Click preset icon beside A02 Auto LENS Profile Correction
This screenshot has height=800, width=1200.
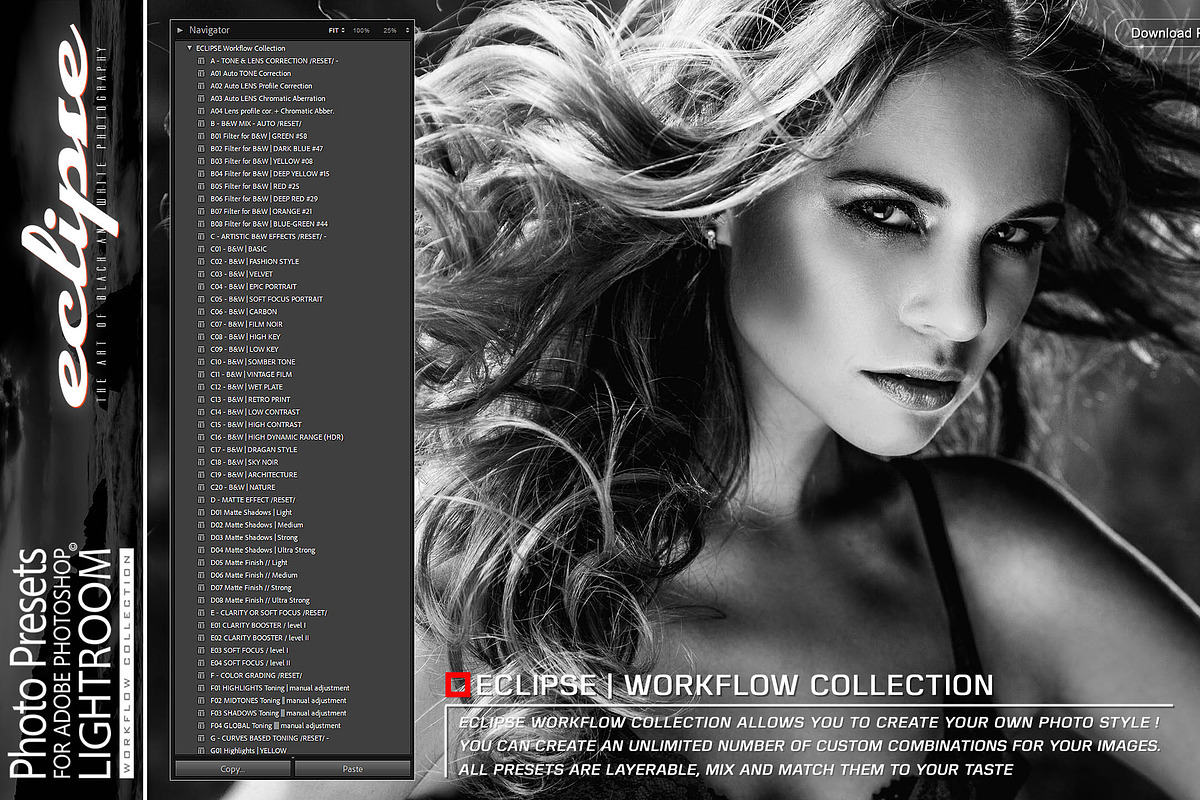201,86
